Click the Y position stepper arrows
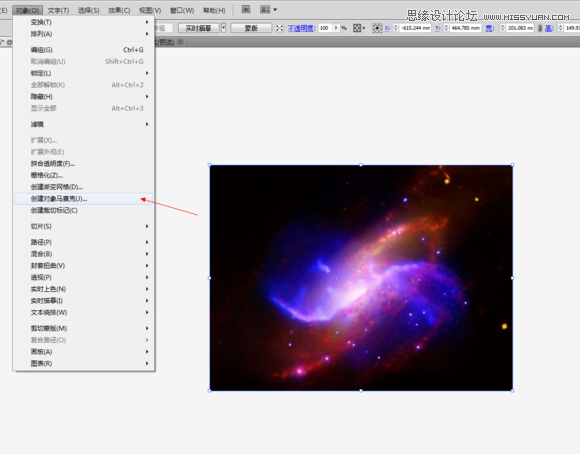 point(446,28)
